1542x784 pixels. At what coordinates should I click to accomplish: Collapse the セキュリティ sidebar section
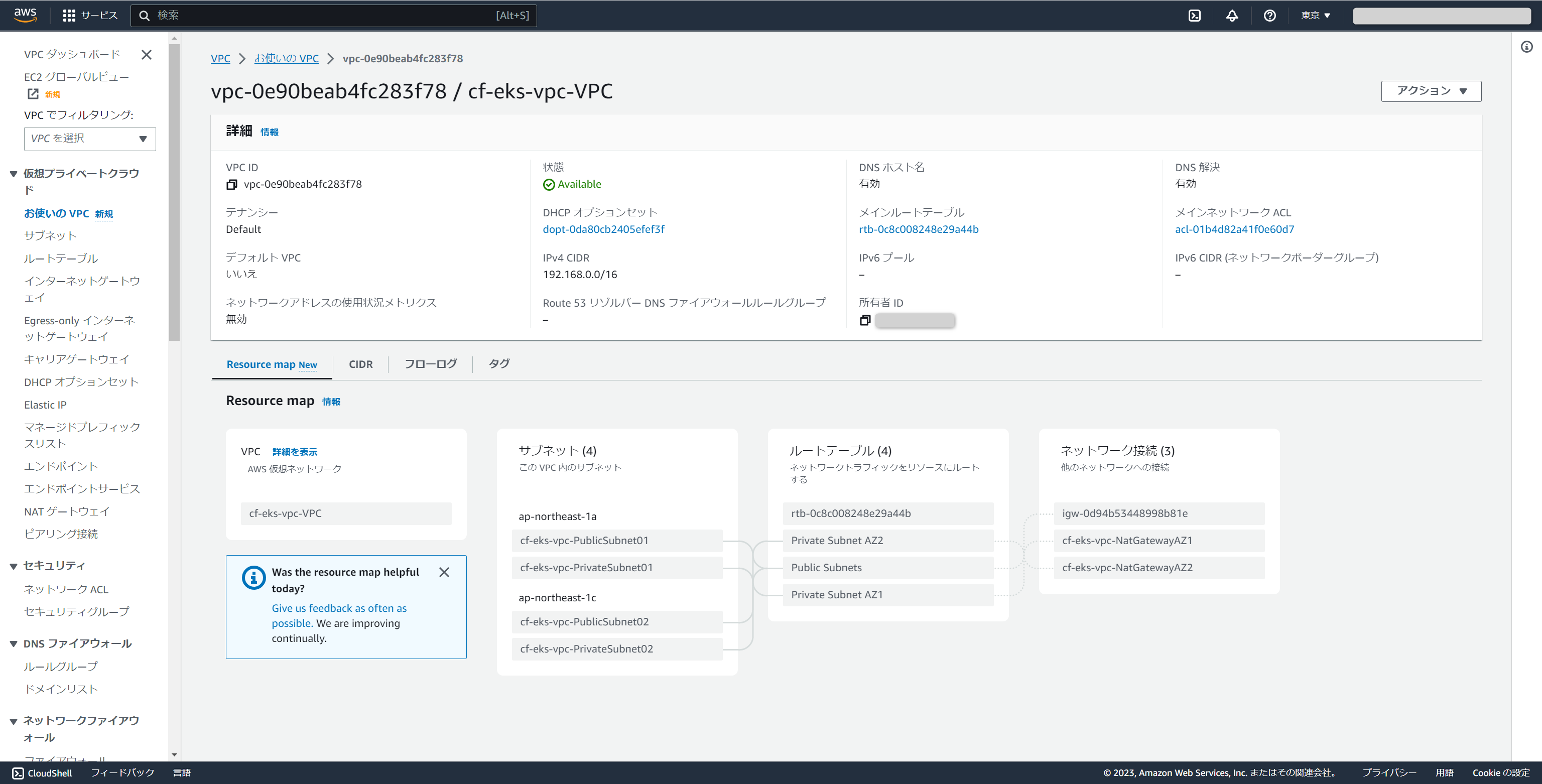click(x=14, y=566)
